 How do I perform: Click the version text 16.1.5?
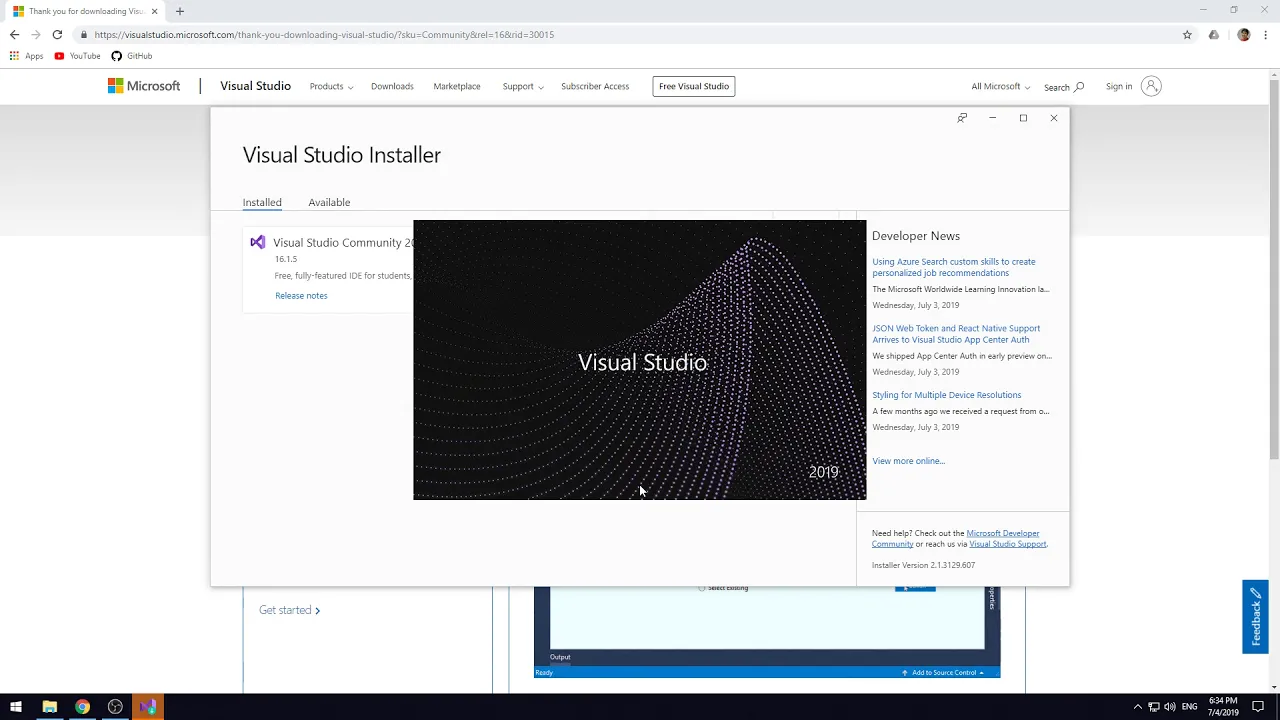pyautogui.click(x=286, y=259)
